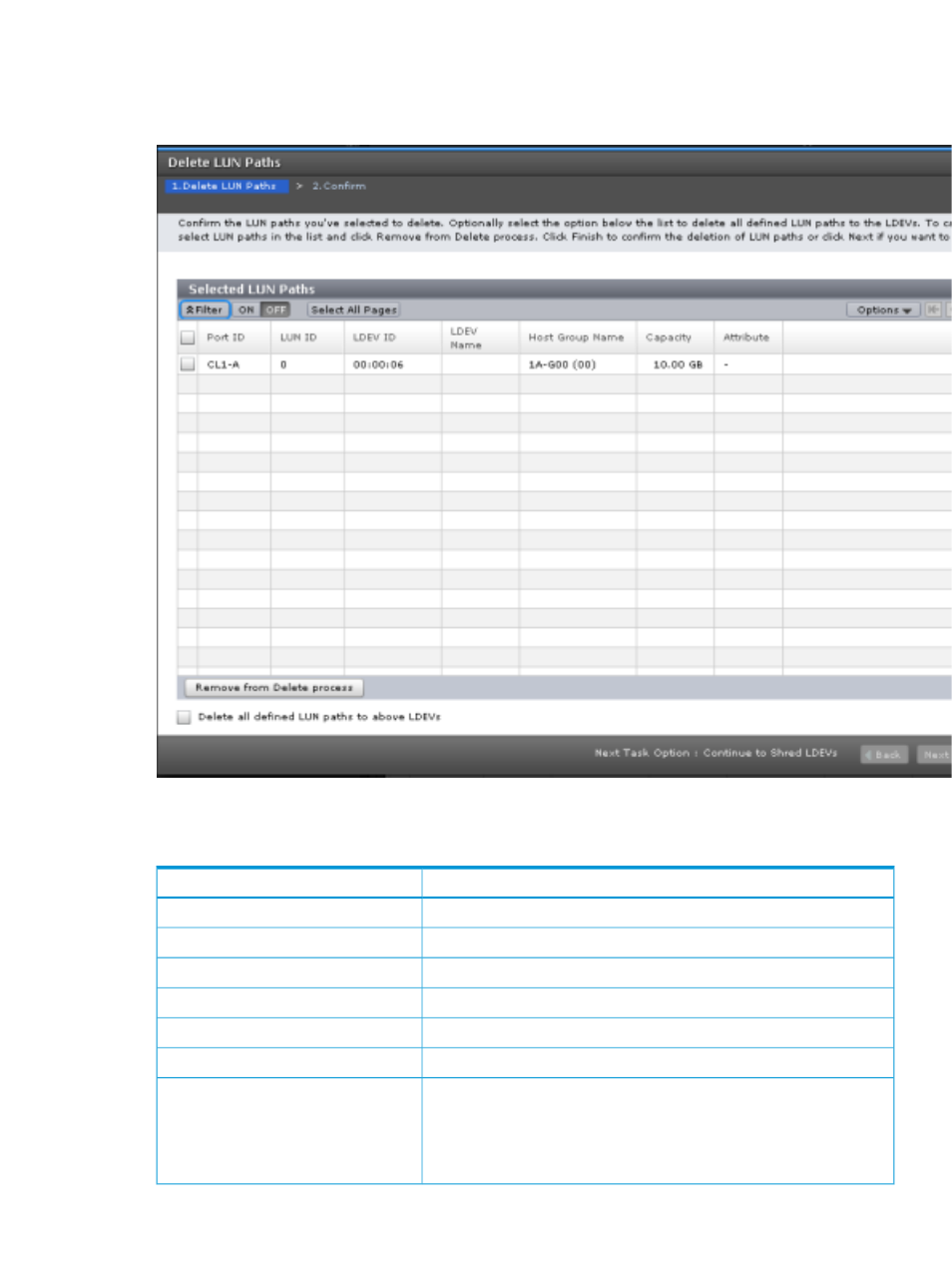Click the Back button
Viewport: 952px width, 1268px height.
(x=884, y=755)
